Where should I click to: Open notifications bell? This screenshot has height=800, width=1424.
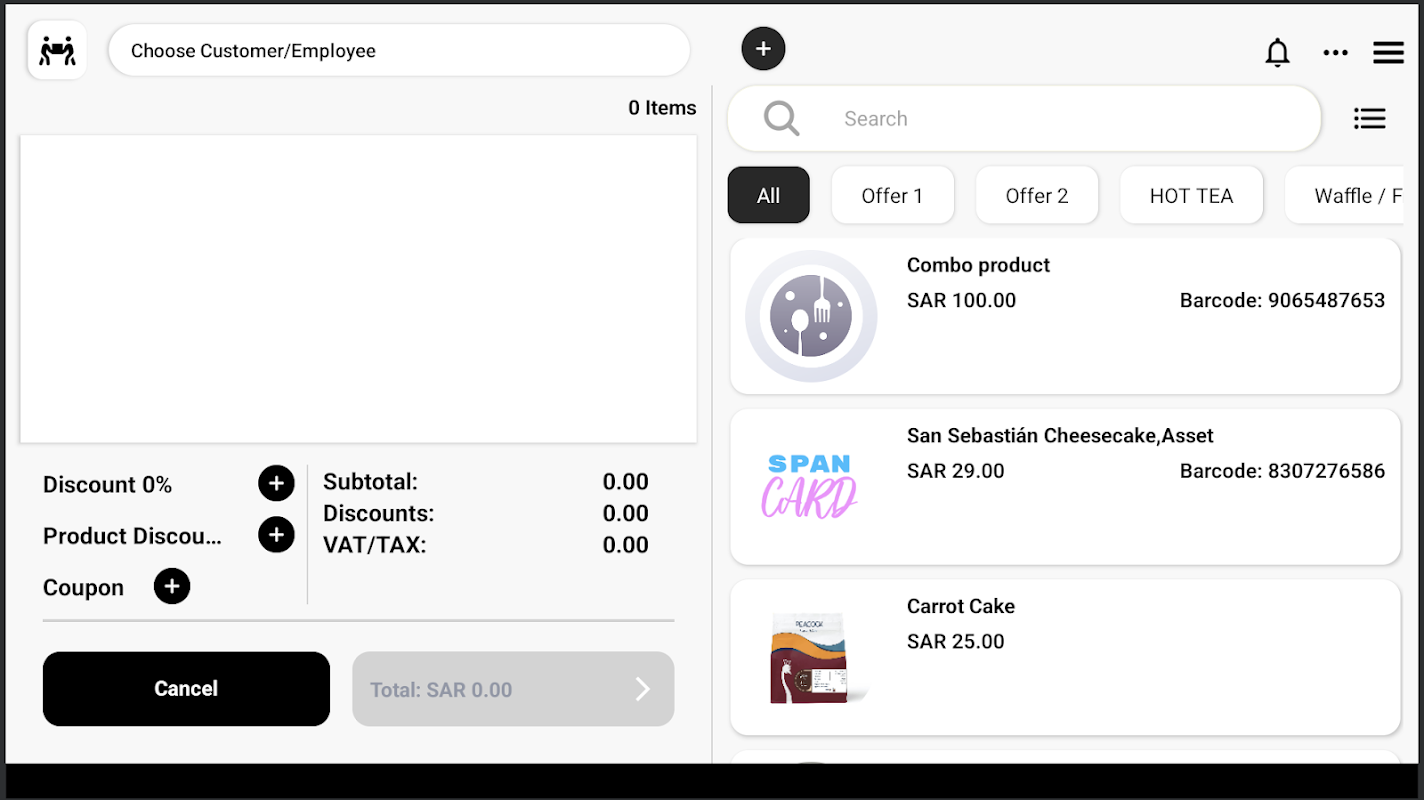[1277, 52]
